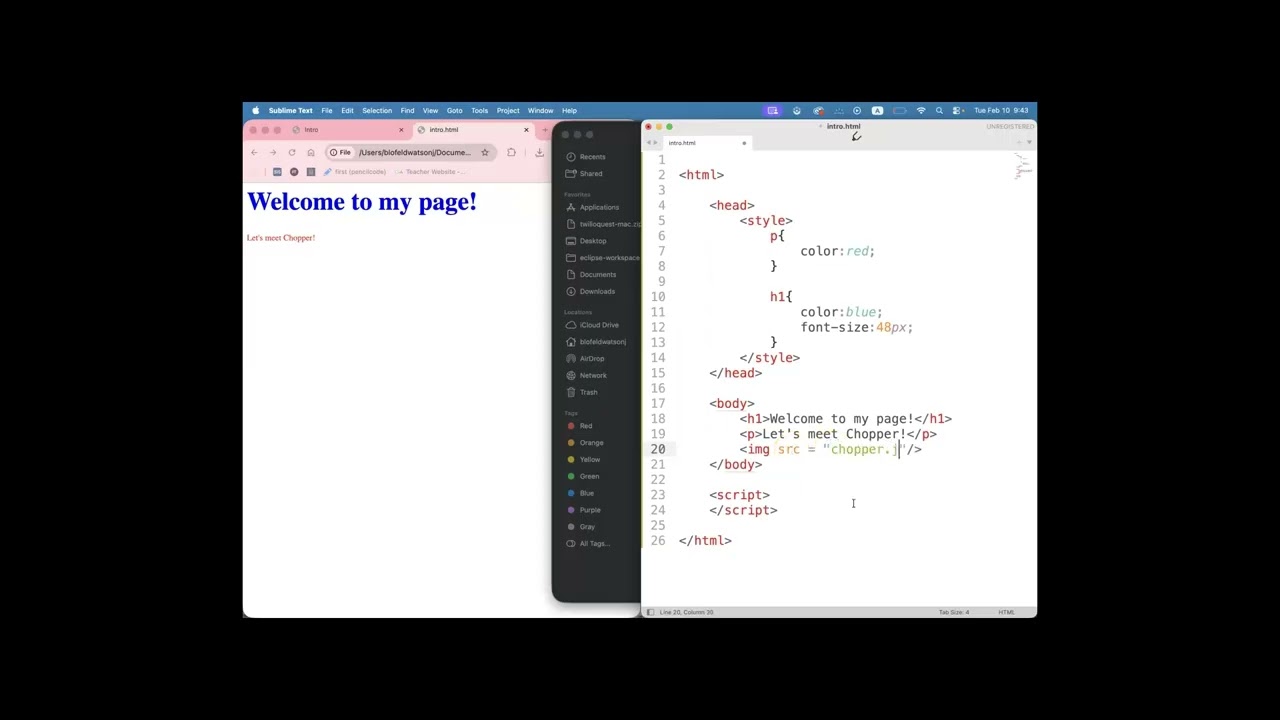This screenshot has height=720, width=1280.
Task: Open Network in the Finder sidebar
Action: pyautogui.click(x=586, y=376)
